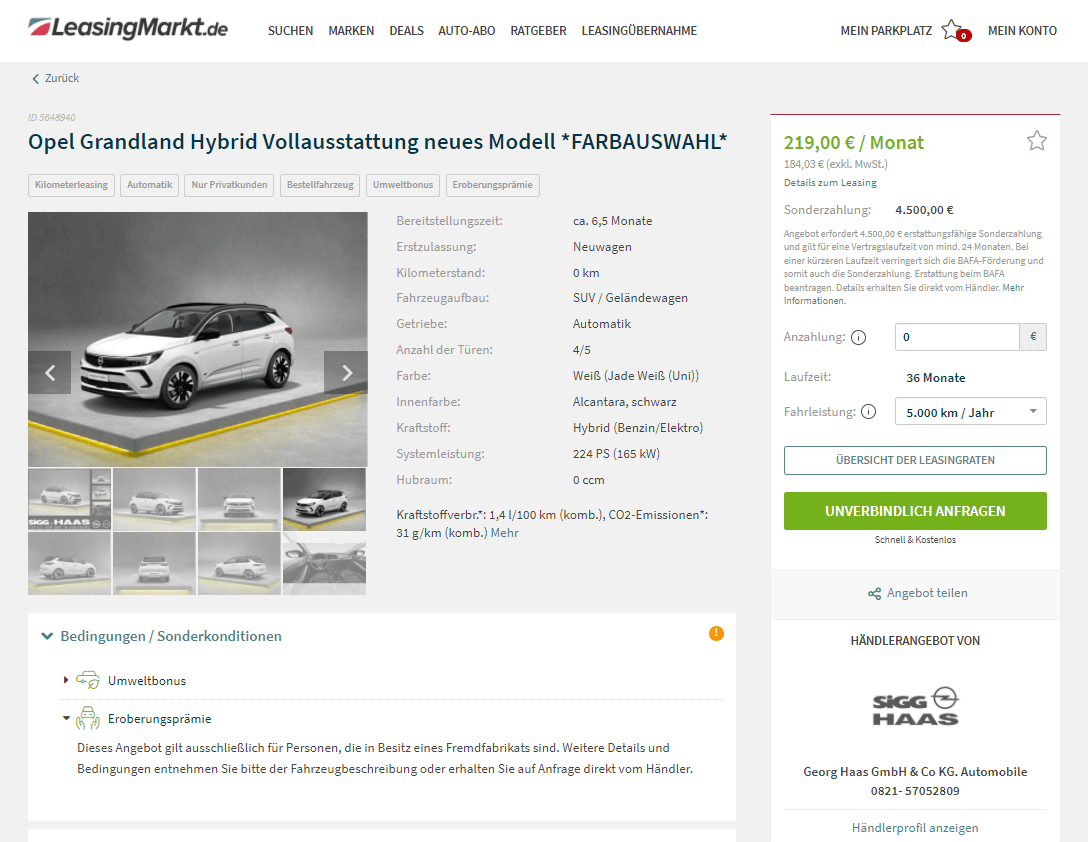Open the DEALS menu item
Screen dimensions: 1088x842
point(407,31)
